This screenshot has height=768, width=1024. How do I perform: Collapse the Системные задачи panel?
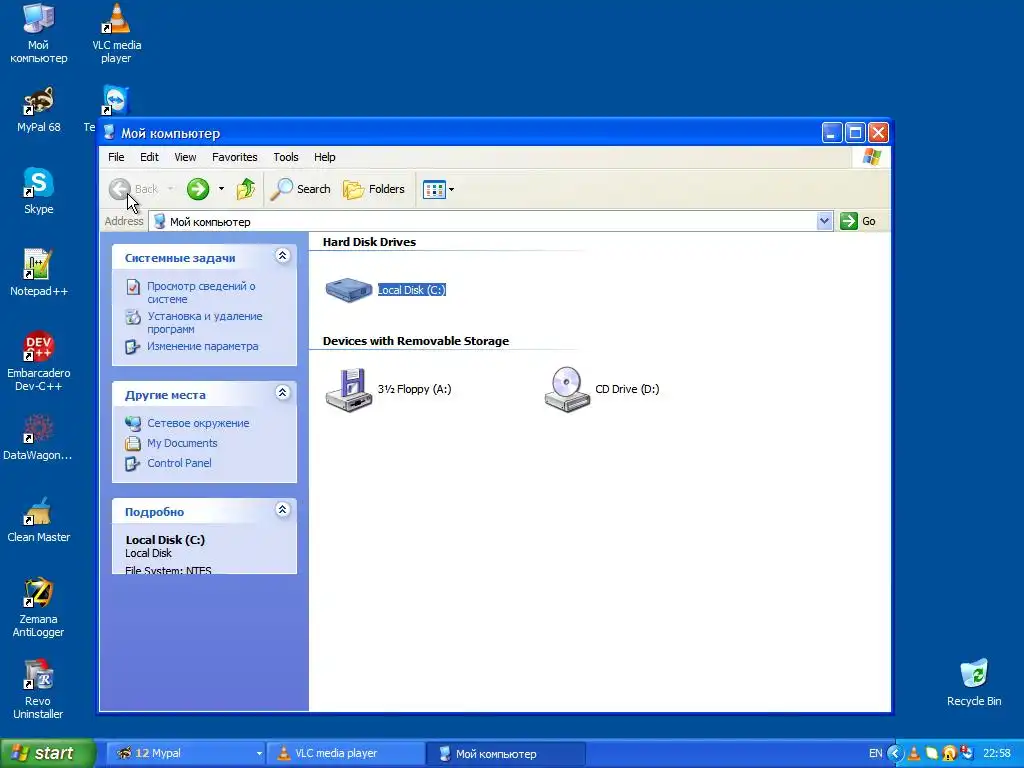coord(282,256)
